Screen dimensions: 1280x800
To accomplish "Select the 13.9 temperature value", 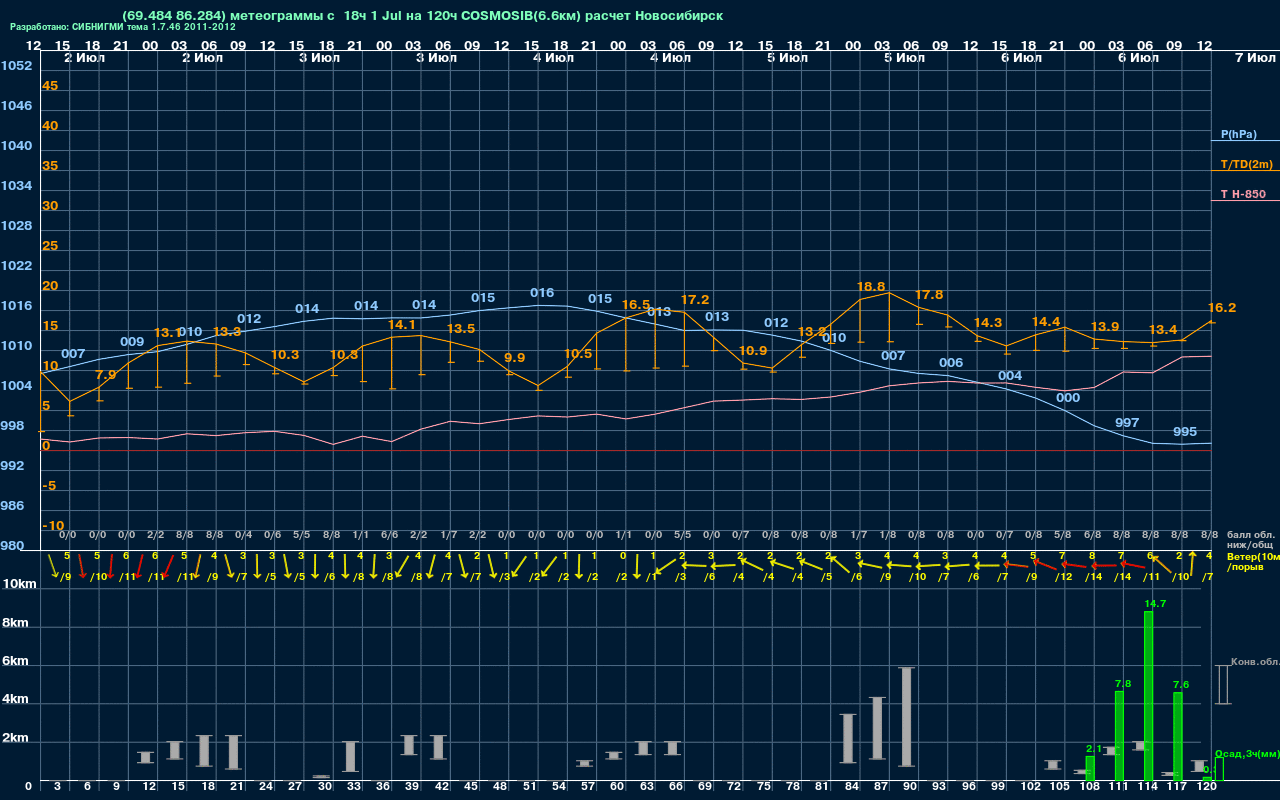I will pos(1105,327).
